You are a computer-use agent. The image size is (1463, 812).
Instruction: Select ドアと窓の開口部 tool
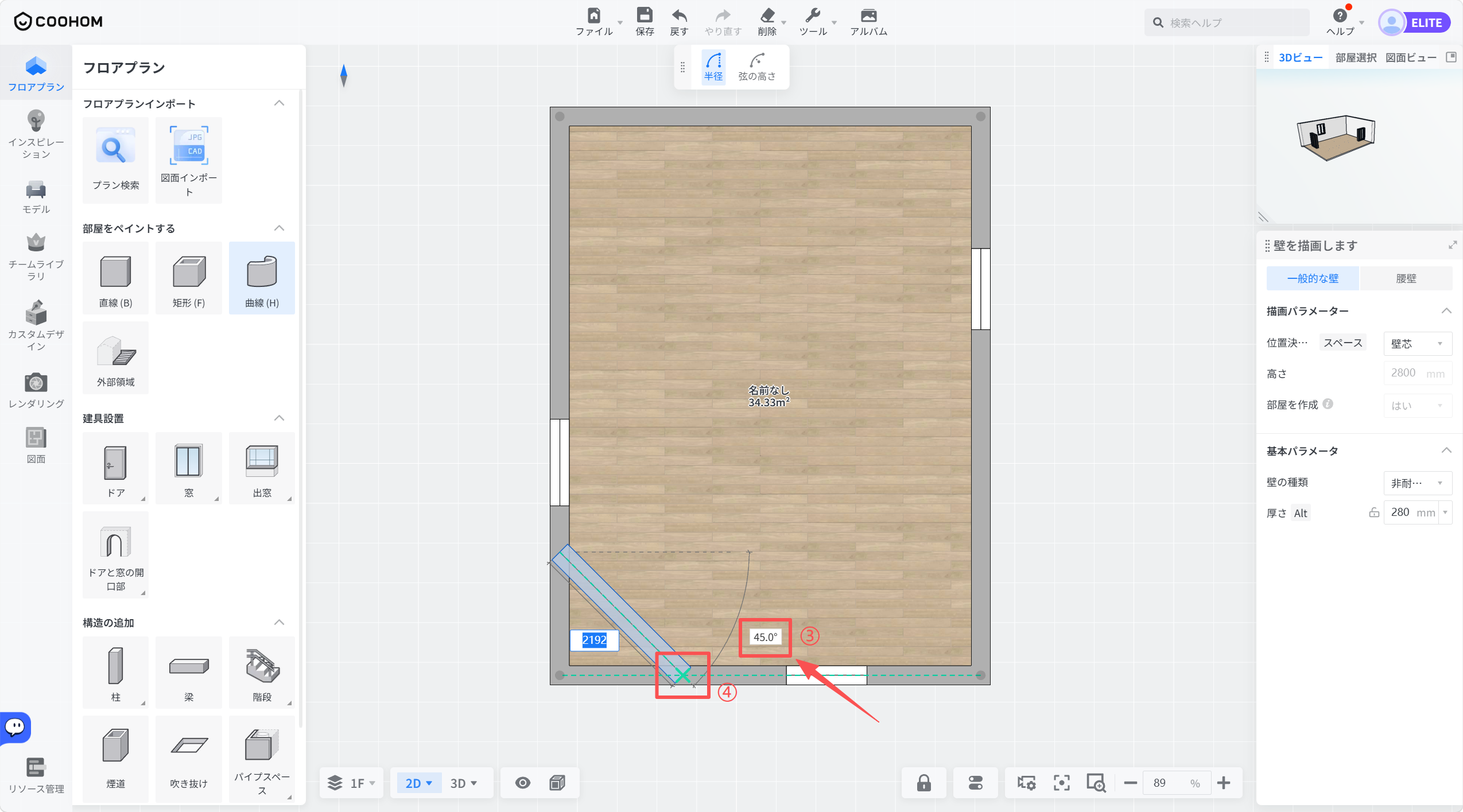point(115,555)
